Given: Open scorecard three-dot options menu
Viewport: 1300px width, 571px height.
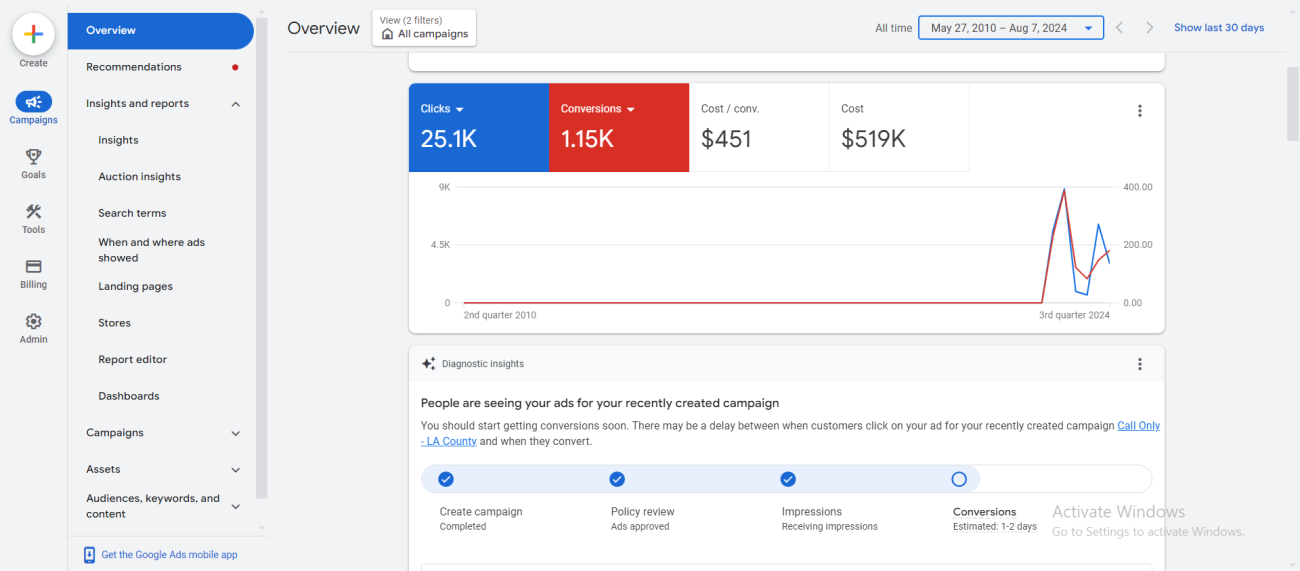Looking at the screenshot, I should coord(1139,111).
